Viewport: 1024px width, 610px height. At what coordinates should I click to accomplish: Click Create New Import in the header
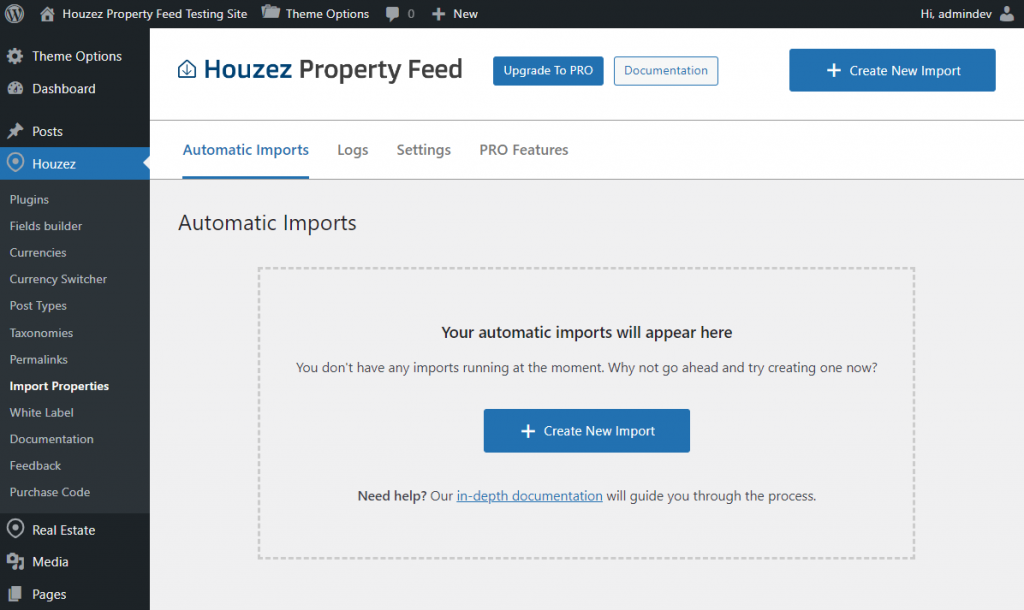pyautogui.click(x=892, y=70)
